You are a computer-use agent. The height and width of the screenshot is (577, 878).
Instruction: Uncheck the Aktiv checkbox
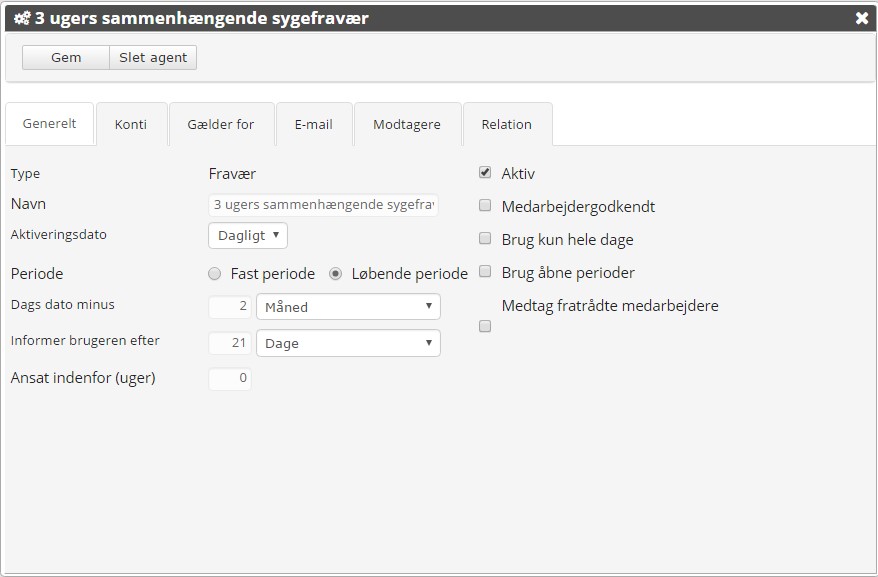tap(485, 173)
